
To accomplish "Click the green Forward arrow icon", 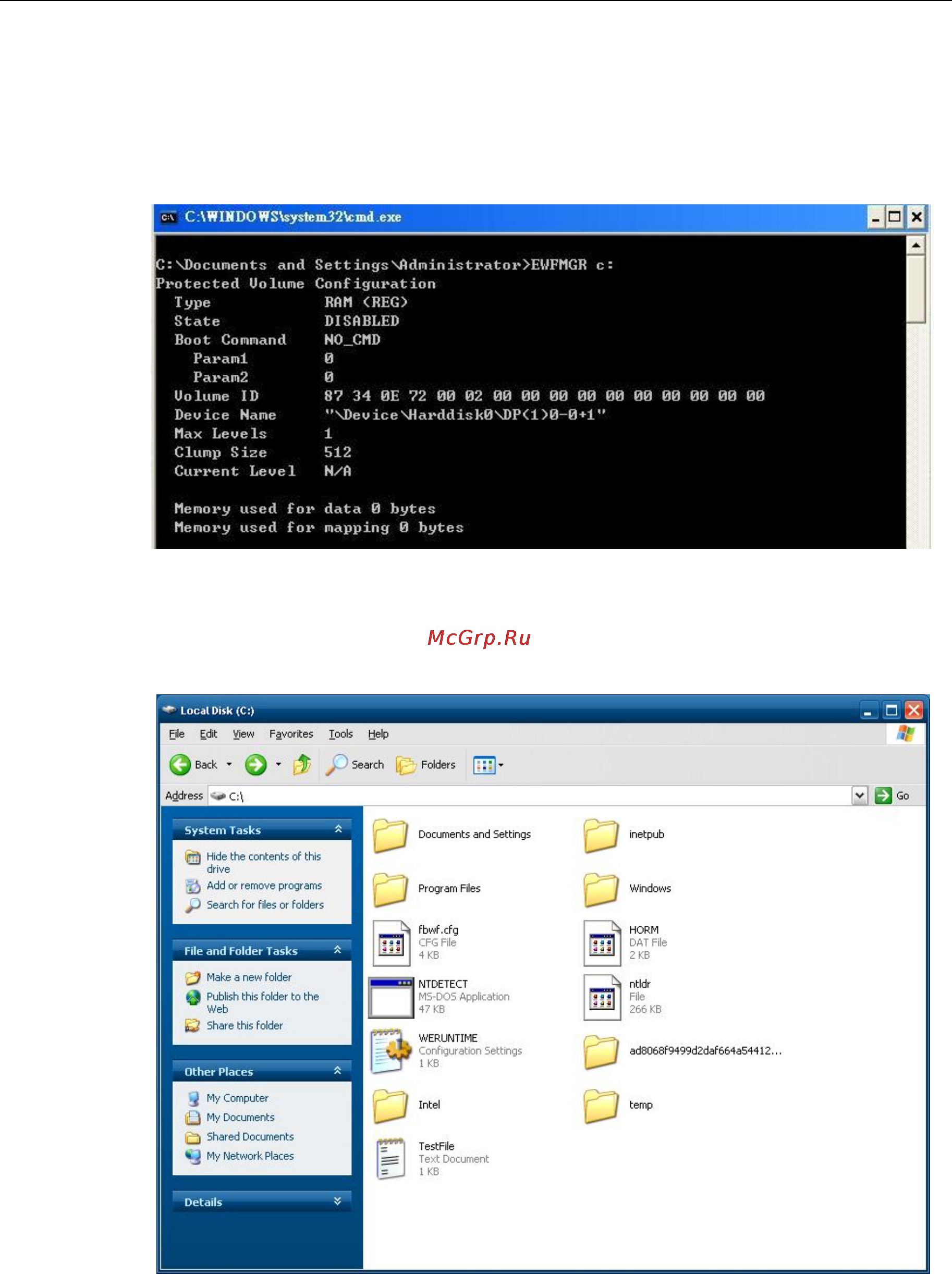I will [255, 764].
